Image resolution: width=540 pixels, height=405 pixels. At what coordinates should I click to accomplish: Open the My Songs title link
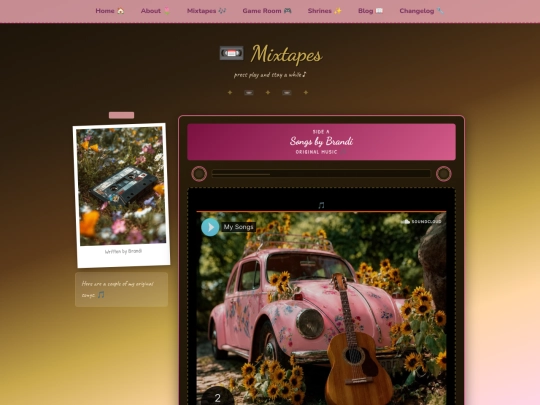click(238, 227)
